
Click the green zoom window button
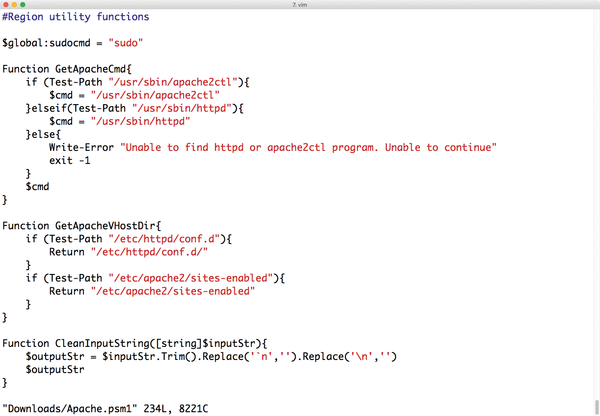[23, 5]
